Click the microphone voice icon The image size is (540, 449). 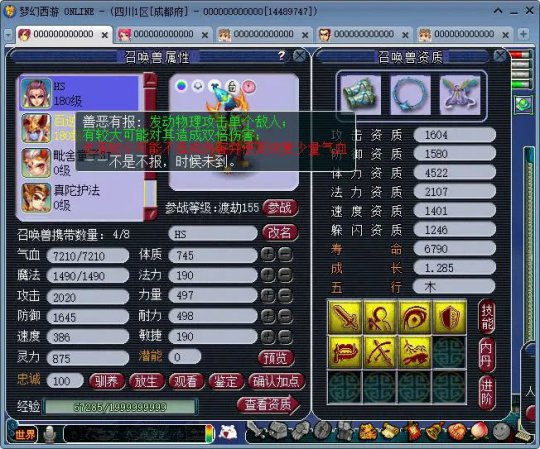pyautogui.click(x=50, y=434)
